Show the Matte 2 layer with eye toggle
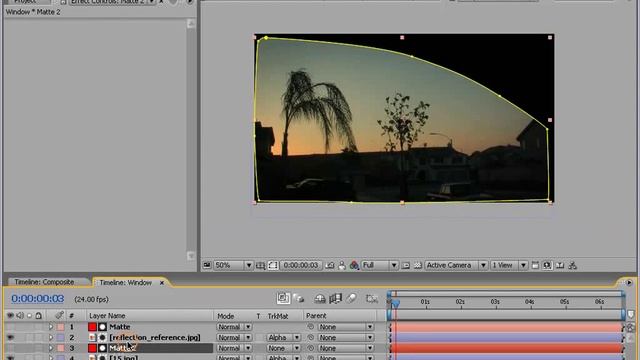 (x=10, y=348)
